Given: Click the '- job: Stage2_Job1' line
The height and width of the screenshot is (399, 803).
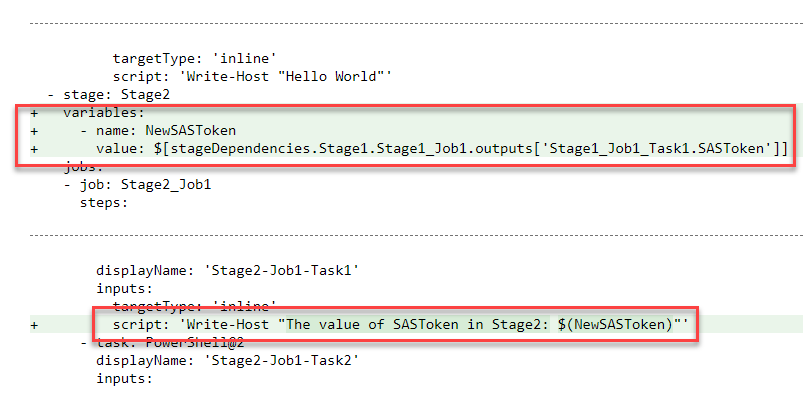Looking at the screenshot, I should (x=137, y=184).
